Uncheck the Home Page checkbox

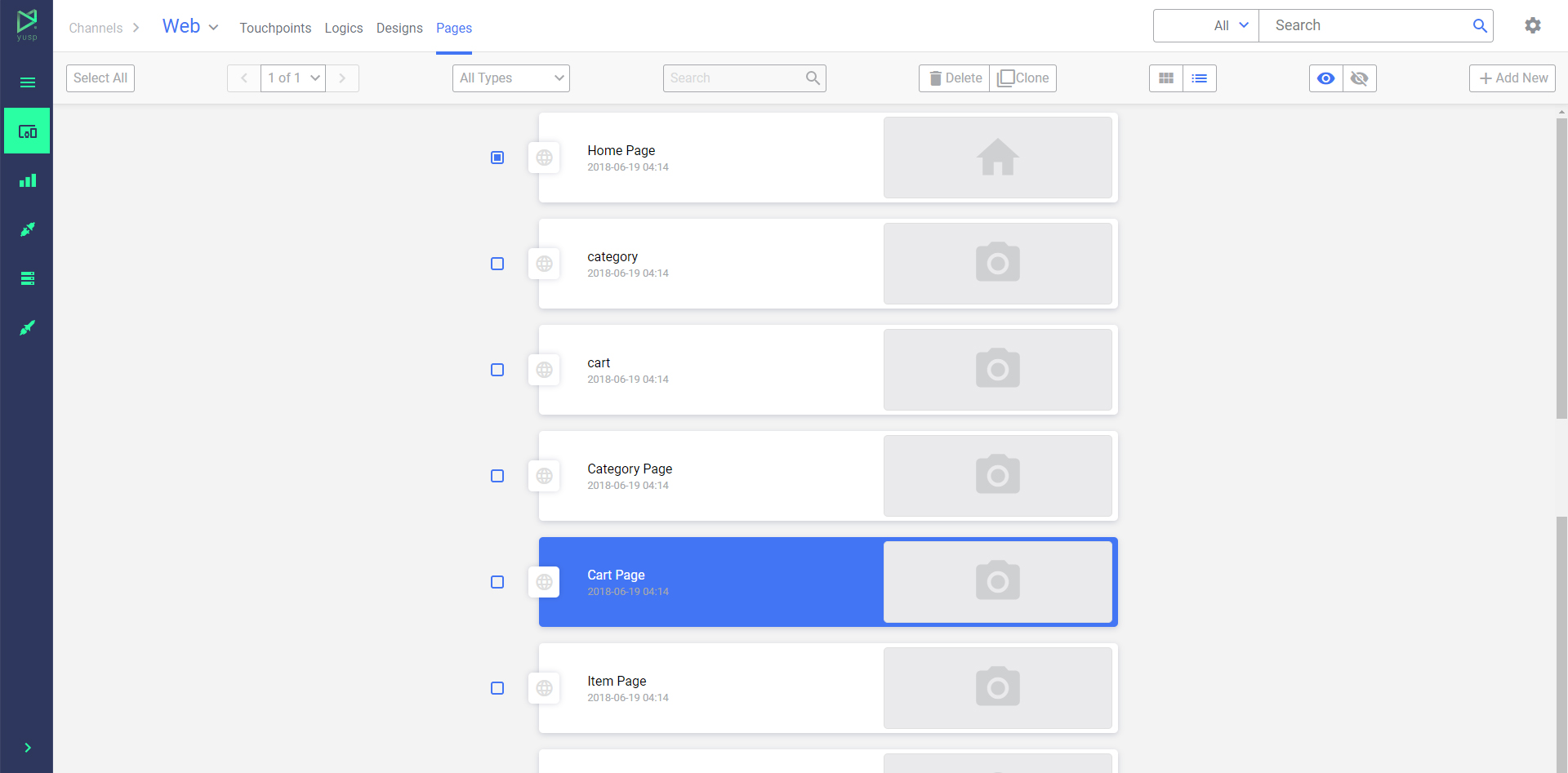497,158
